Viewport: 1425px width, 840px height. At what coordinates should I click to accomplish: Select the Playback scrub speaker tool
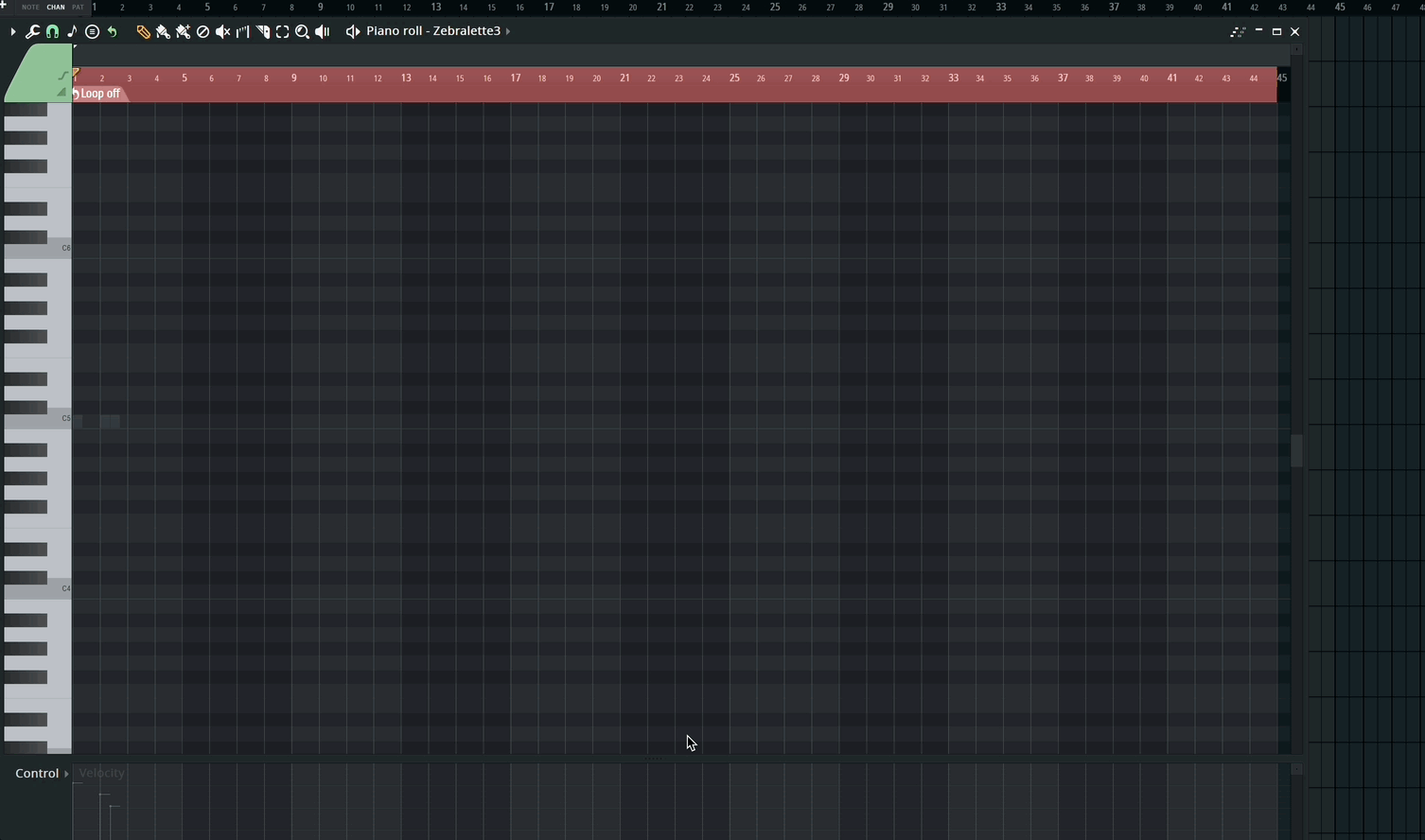point(322,32)
